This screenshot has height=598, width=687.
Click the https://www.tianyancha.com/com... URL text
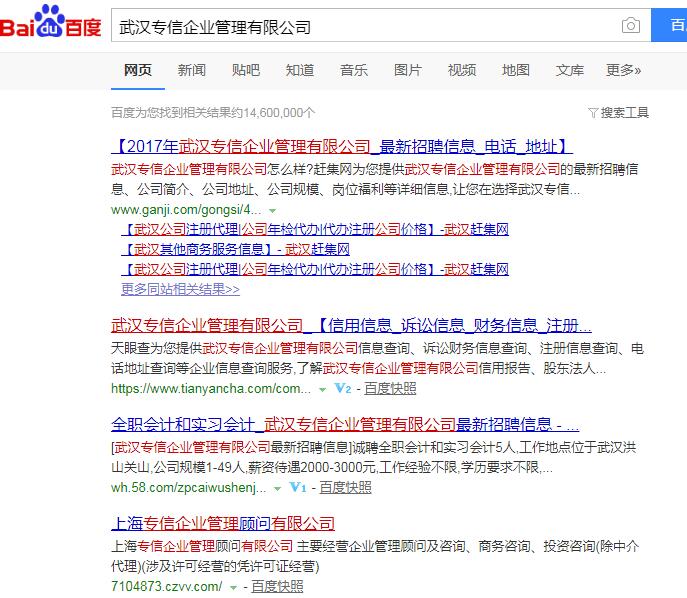coord(211,389)
